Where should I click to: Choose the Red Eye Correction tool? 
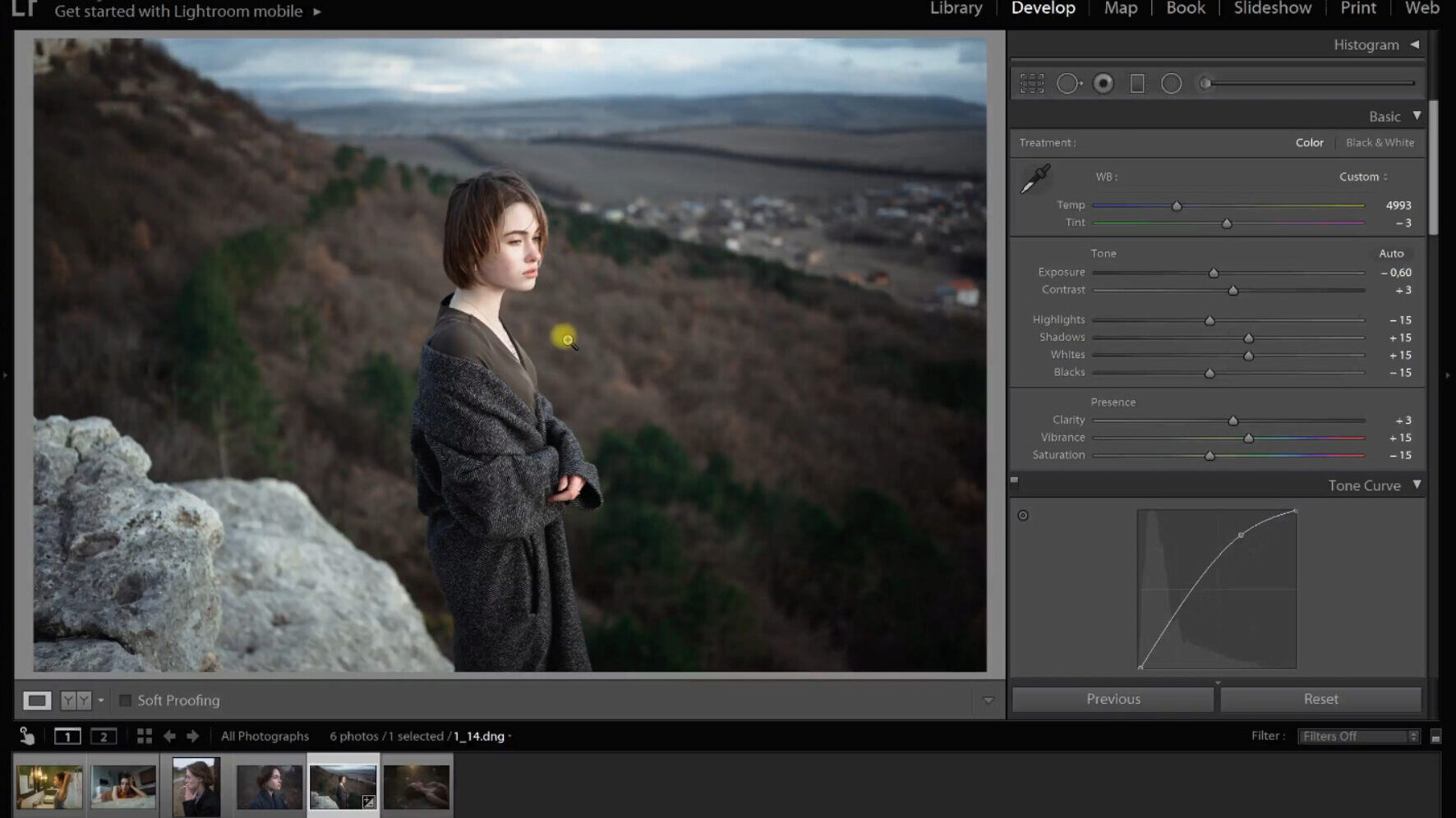click(1104, 84)
